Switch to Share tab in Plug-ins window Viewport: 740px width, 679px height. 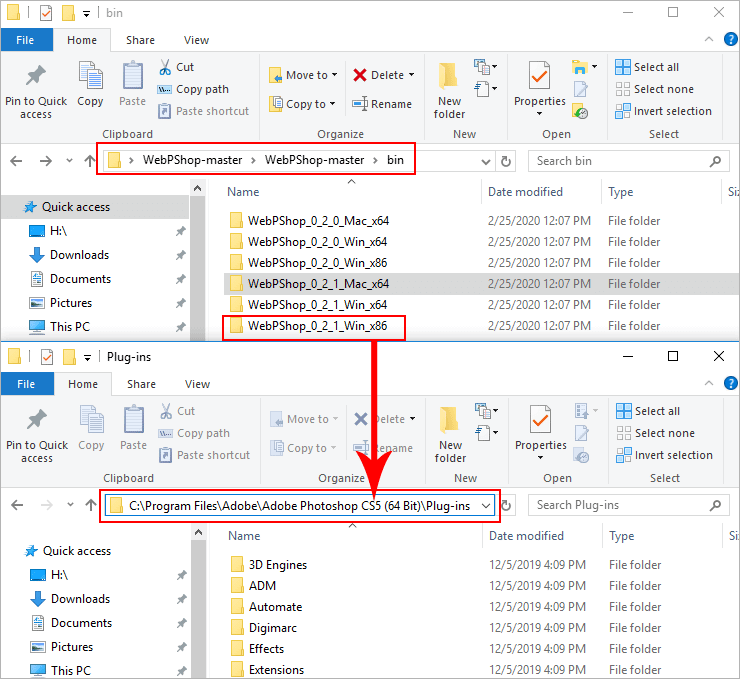(141, 384)
